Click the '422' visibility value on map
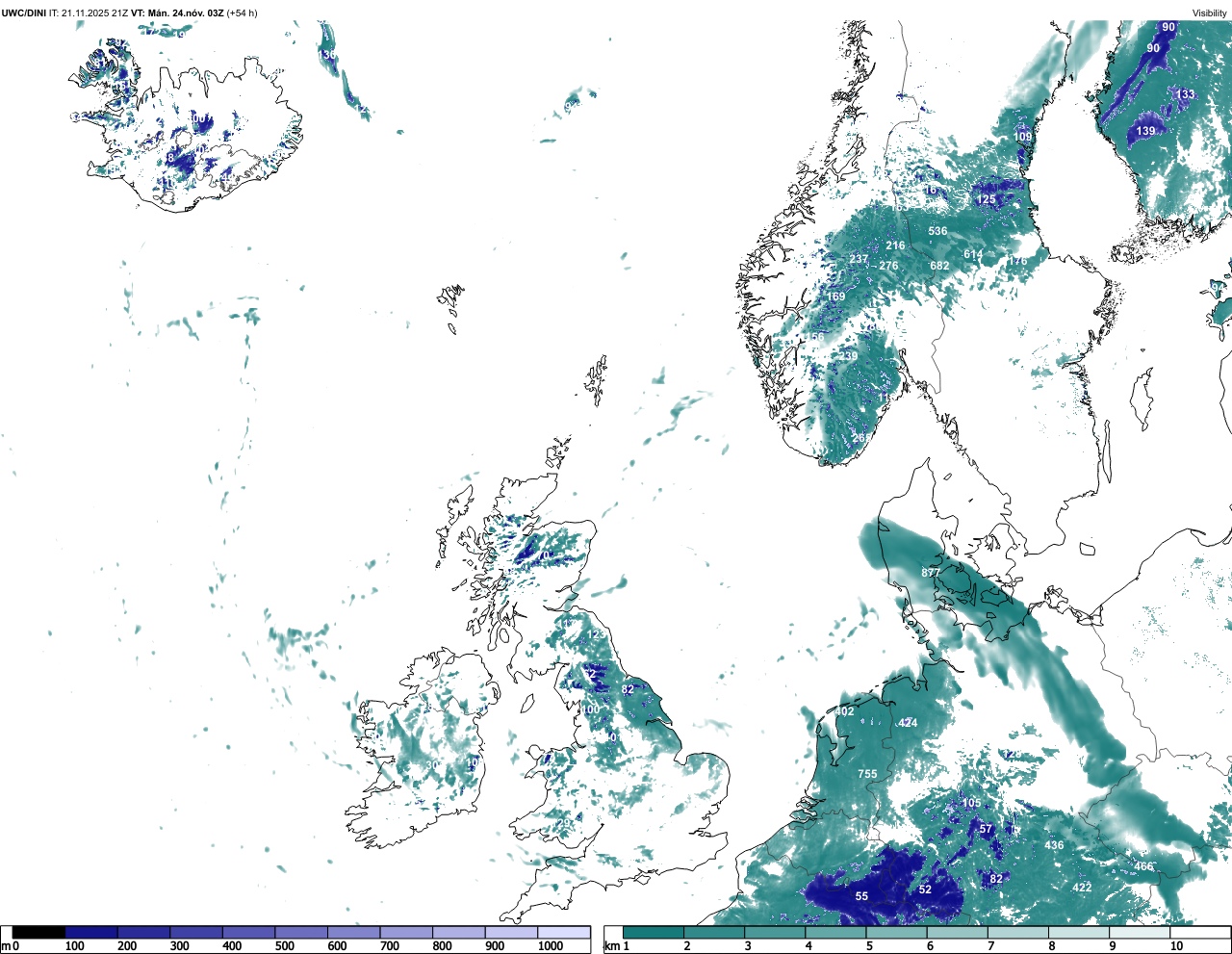Image resolution: width=1232 pixels, height=954 pixels. tap(1082, 887)
